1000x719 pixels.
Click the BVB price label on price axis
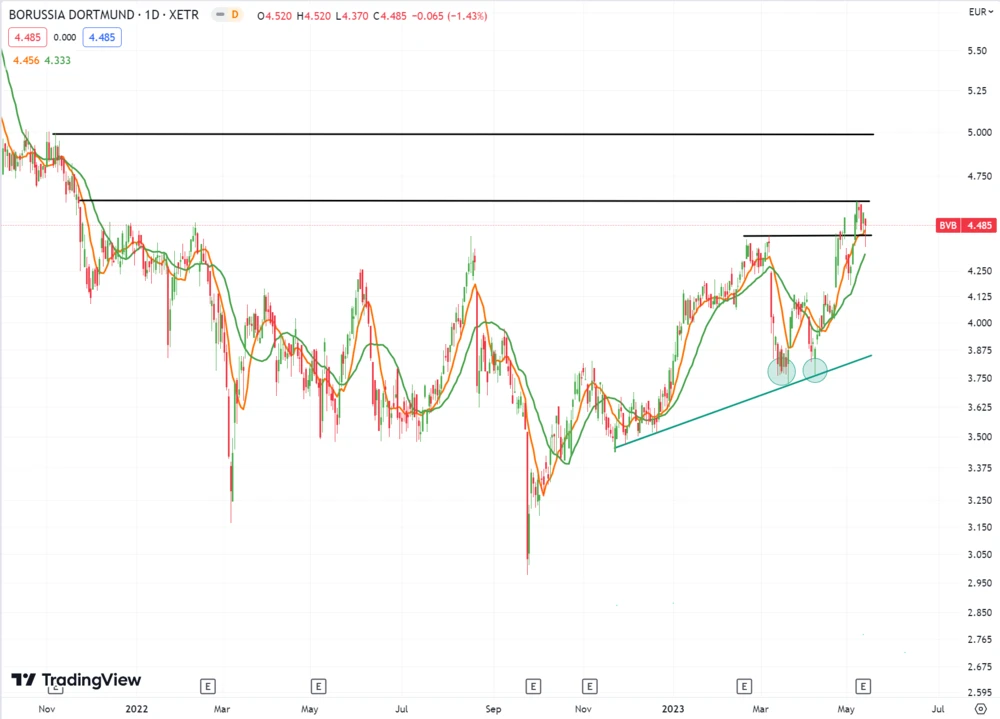click(964, 226)
